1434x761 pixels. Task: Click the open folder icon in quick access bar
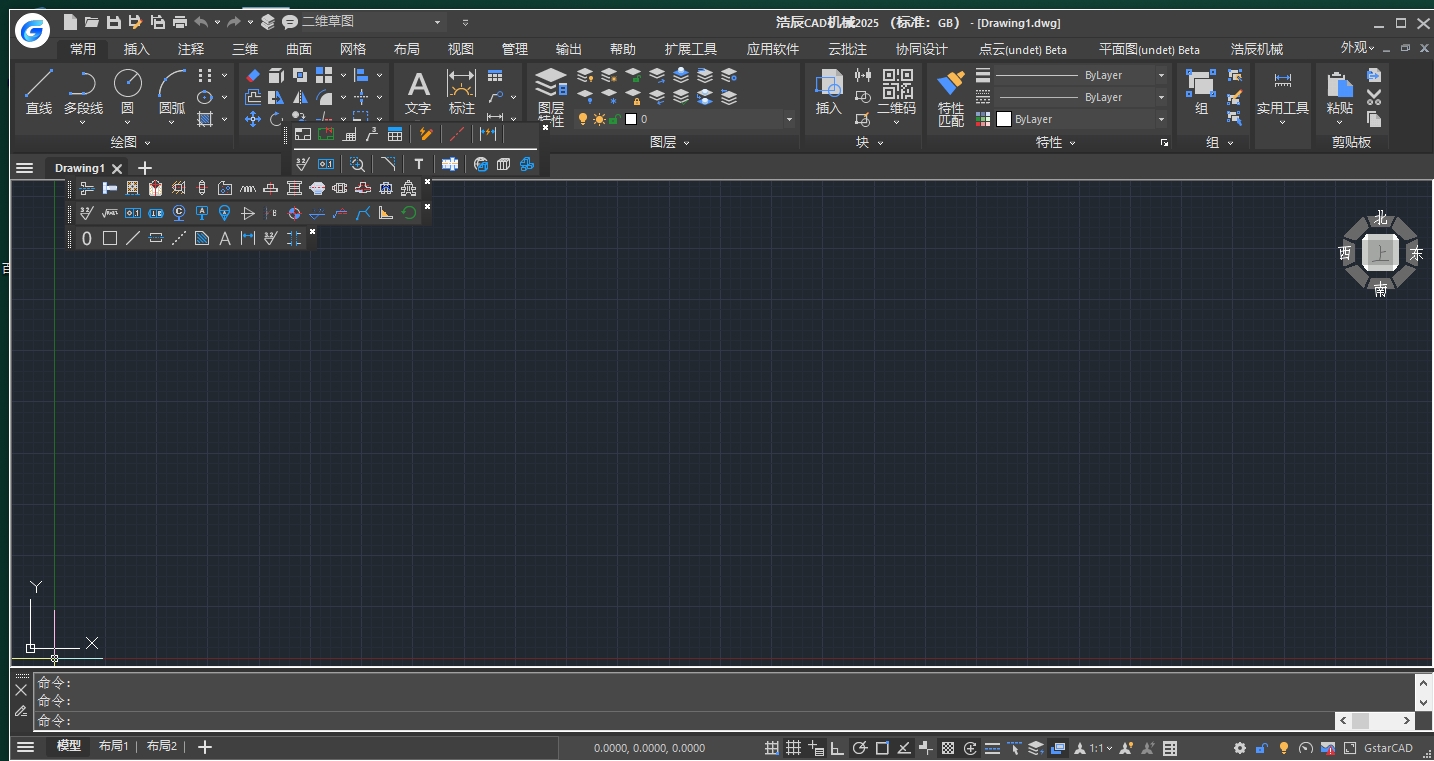[92, 22]
